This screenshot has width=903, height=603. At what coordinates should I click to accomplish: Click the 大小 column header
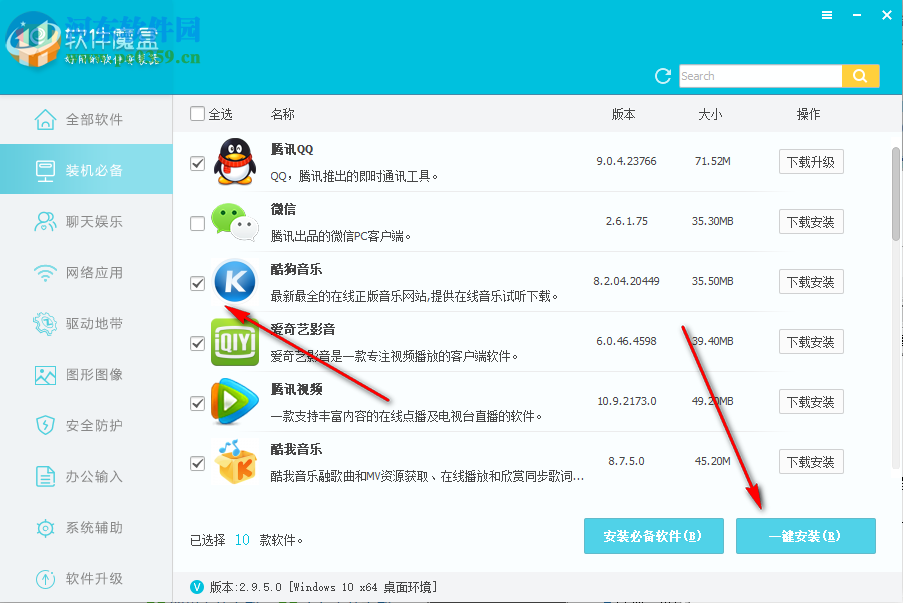(710, 114)
